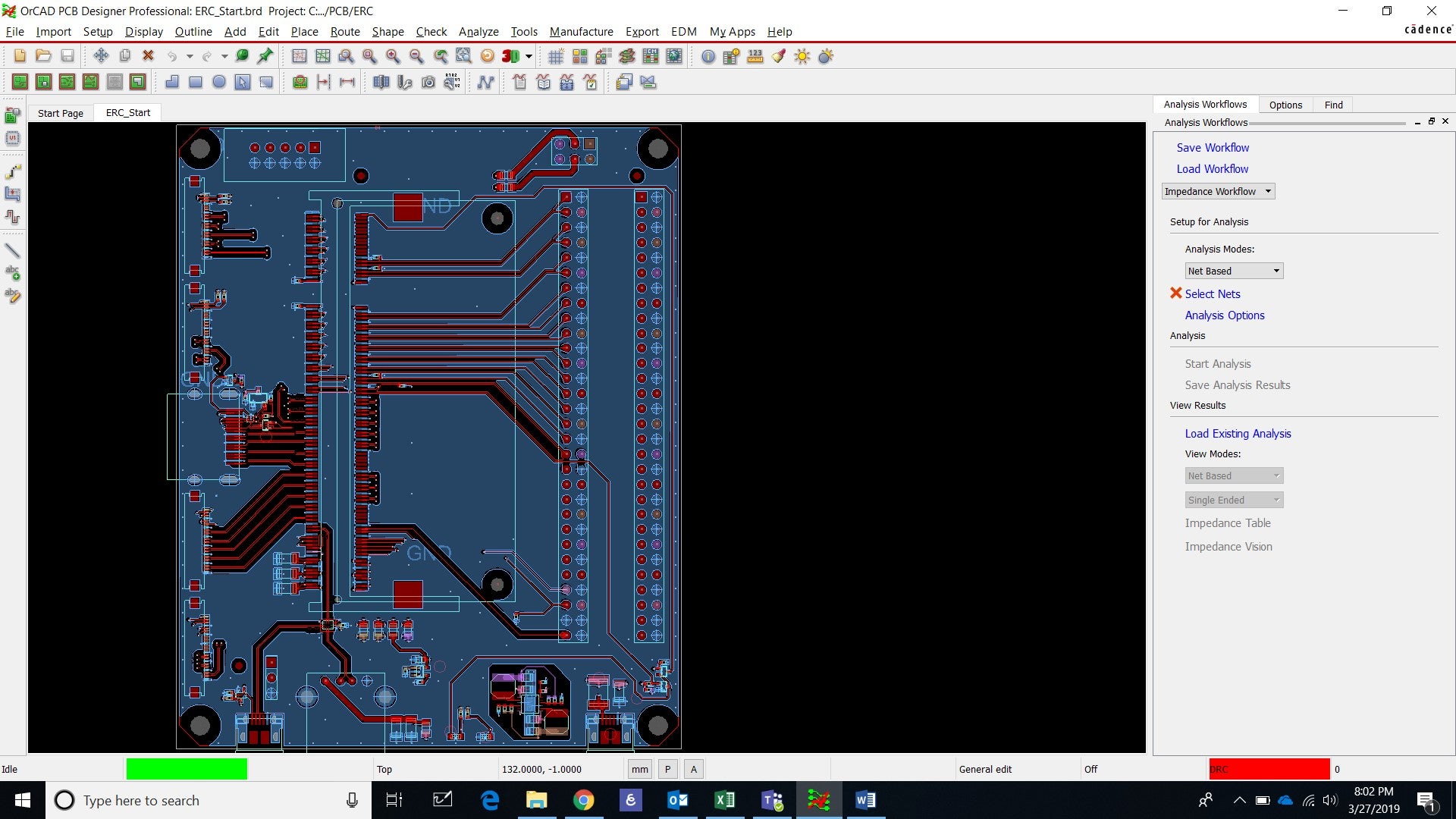Click the Single Ended view mode dropdown
This screenshot has height=819, width=1456.
(1231, 499)
